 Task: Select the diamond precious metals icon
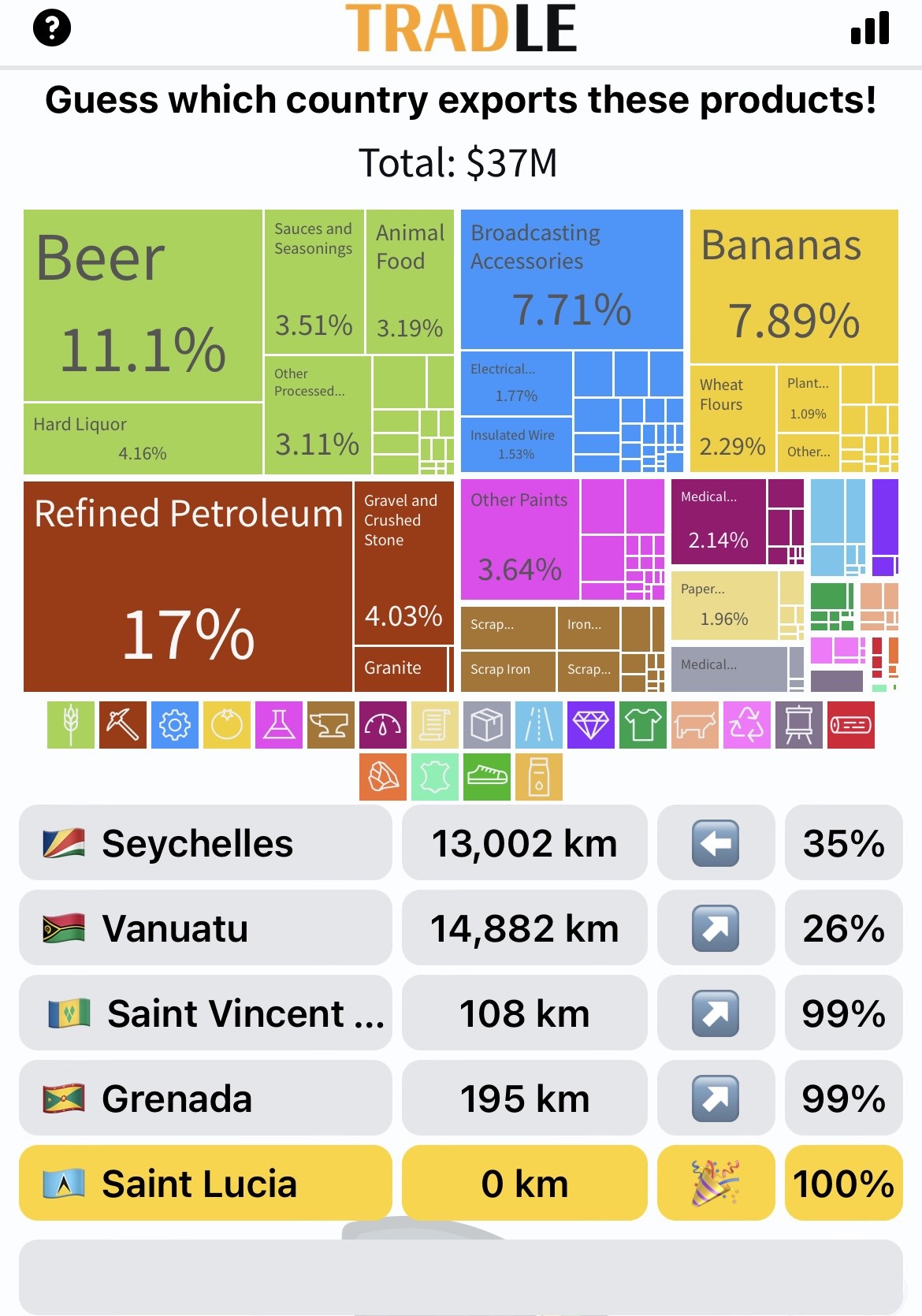(591, 724)
